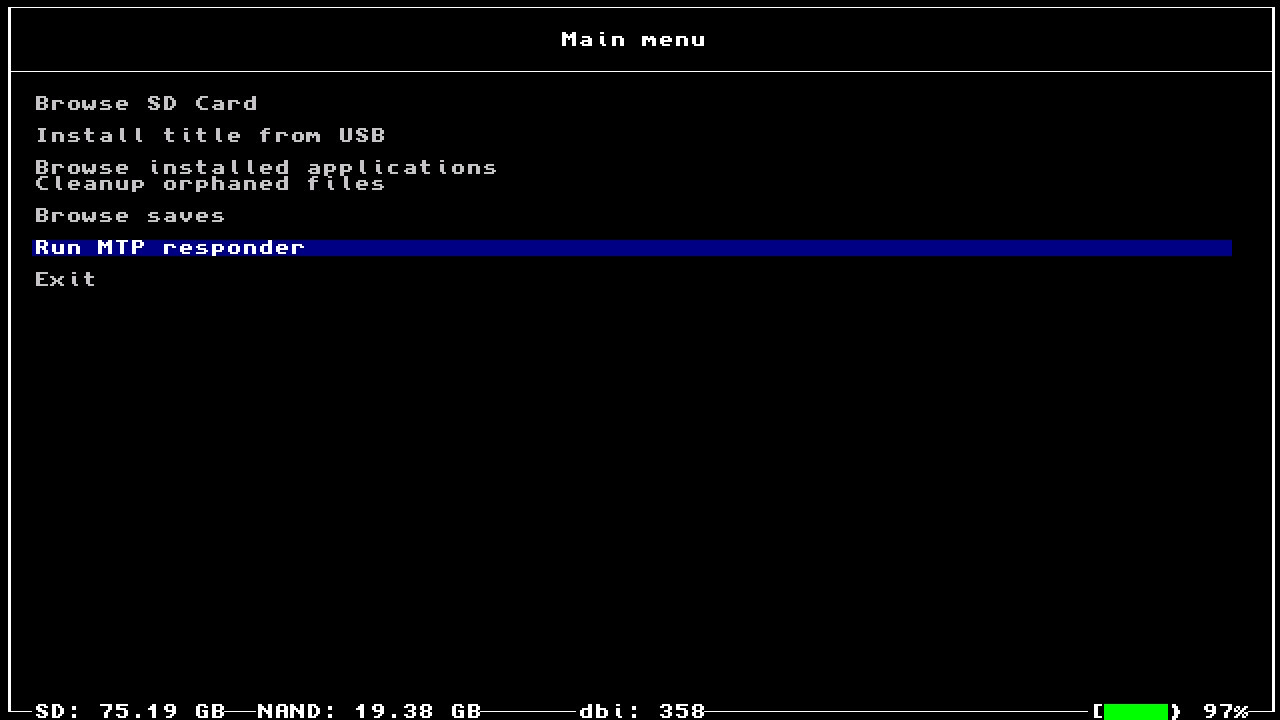Open Browse SD Card menu entry
The image size is (1280, 720).
click(x=146, y=104)
